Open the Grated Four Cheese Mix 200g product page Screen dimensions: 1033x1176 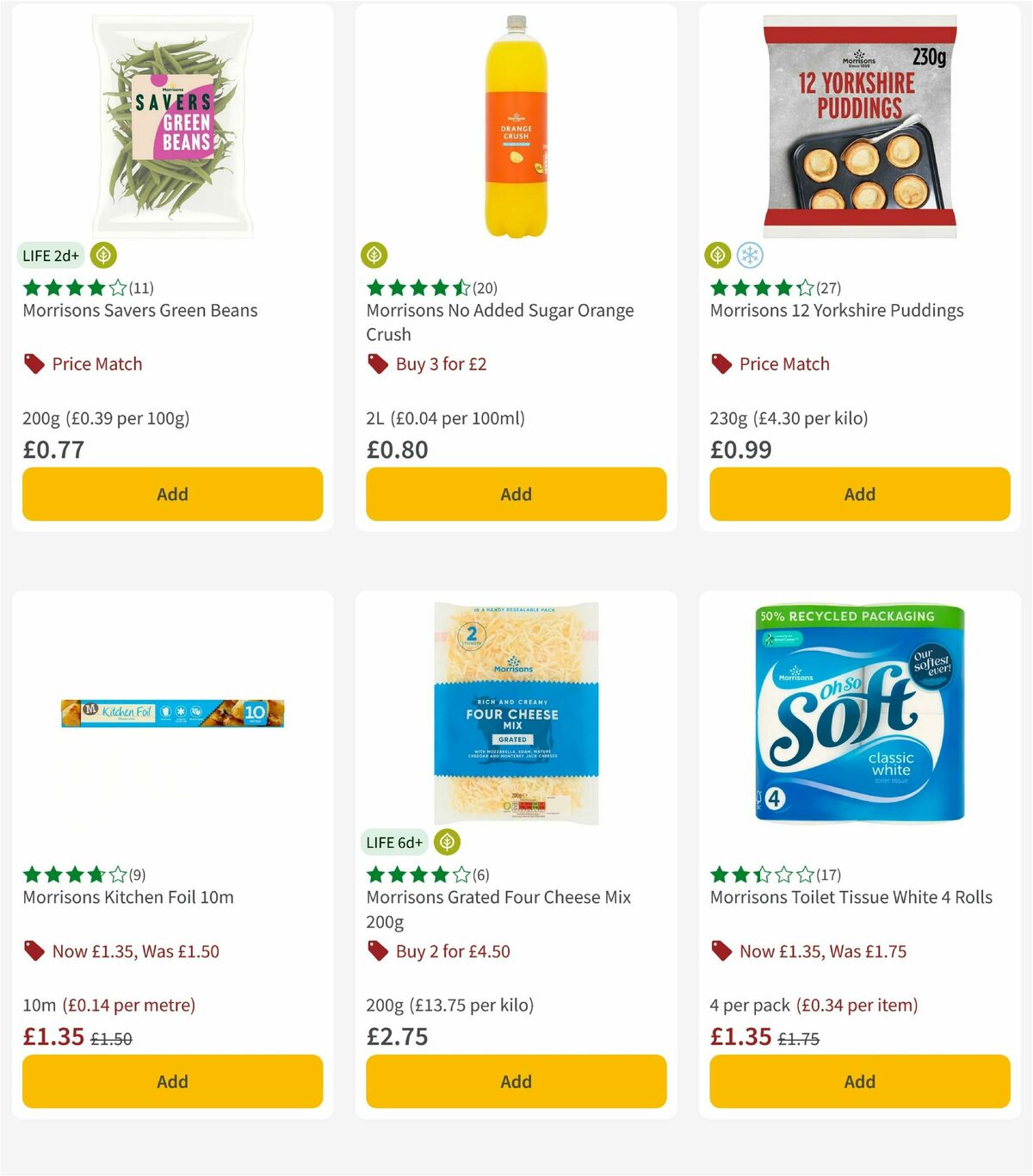coord(499,896)
